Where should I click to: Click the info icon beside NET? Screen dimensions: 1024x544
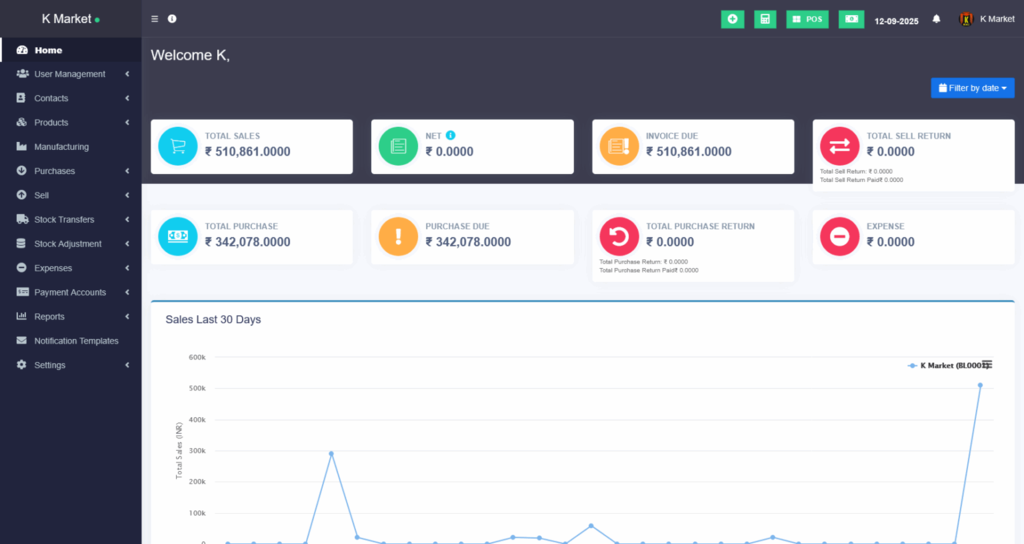point(451,135)
